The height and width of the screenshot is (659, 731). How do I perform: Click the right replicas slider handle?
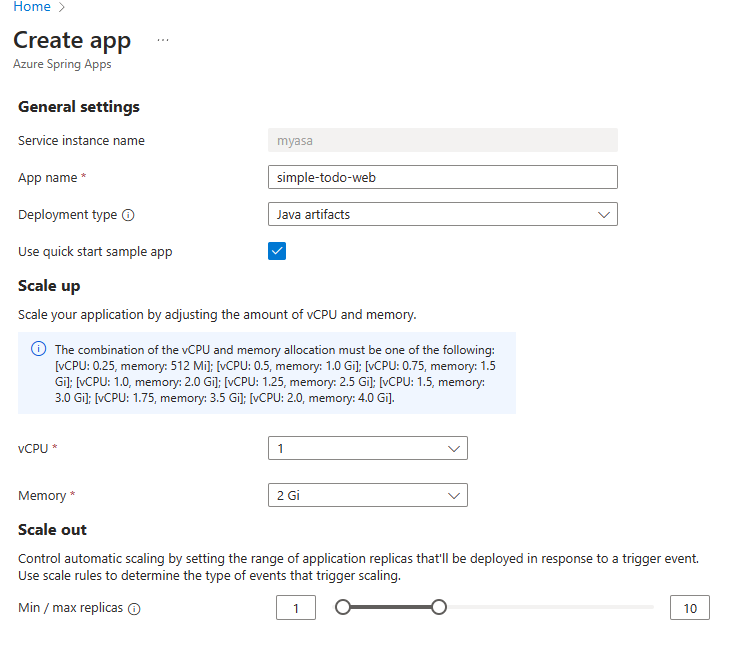(x=438, y=607)
